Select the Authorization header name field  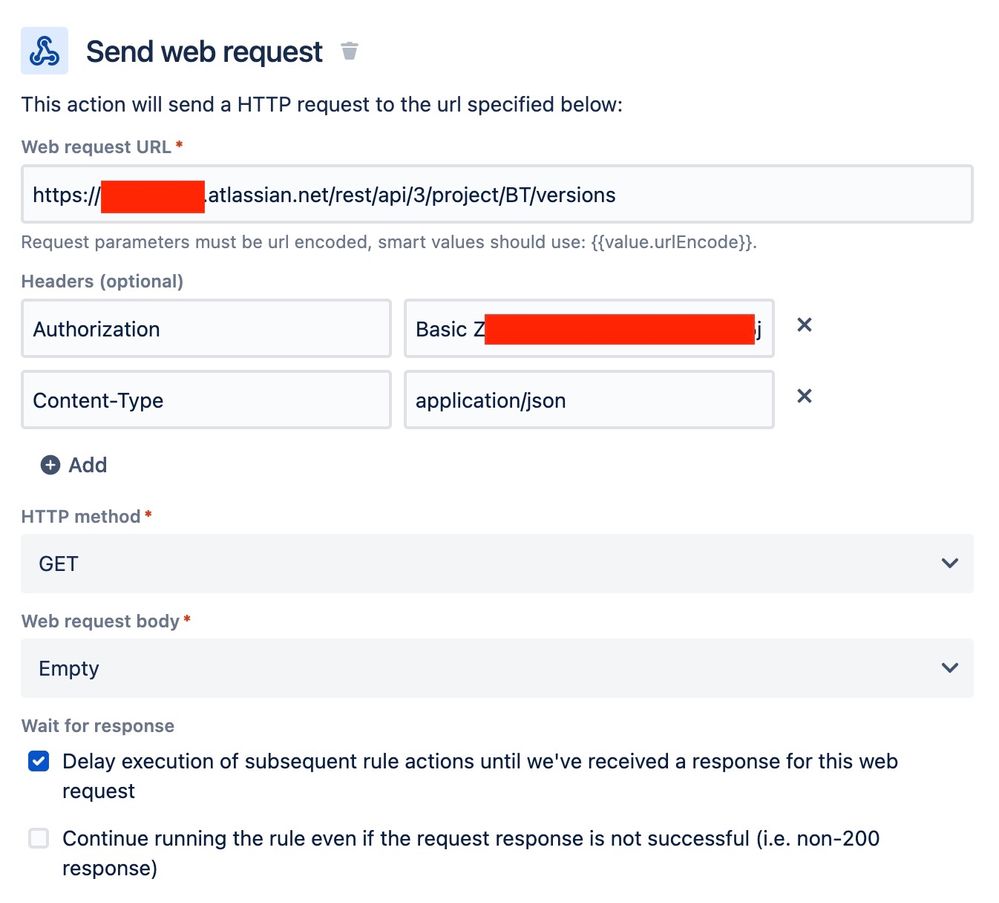click(205, 328)
